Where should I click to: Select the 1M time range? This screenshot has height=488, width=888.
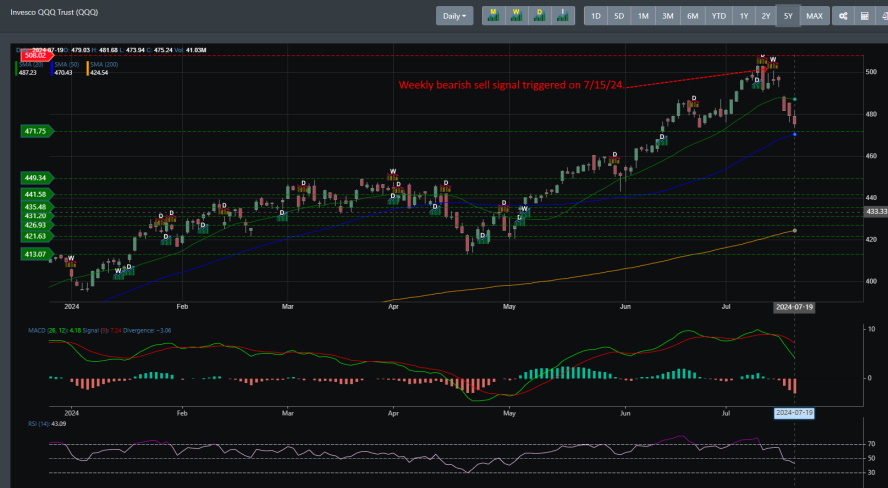tap(643, 16)
